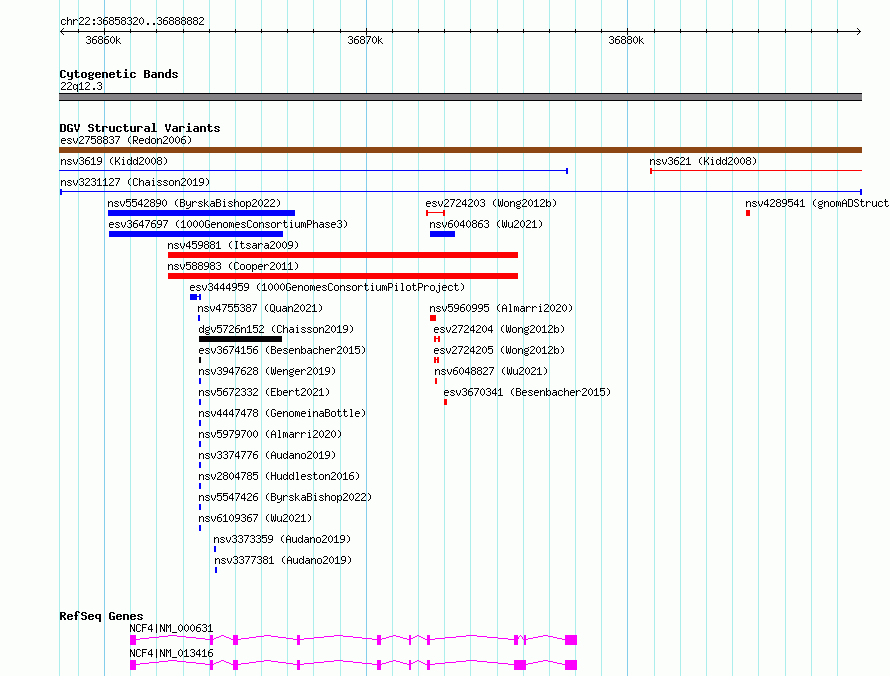The height and width of the screenshot is (676, 890).
Task: Click the blue nsv5542890 ByrskaBishop2022 bar
Action: (x=201, y=213)
